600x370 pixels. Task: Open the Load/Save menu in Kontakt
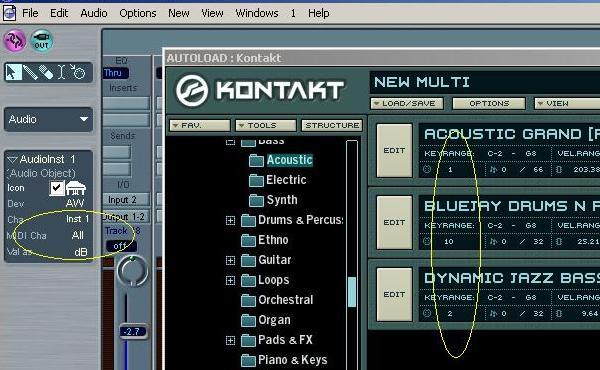point(407,103)
